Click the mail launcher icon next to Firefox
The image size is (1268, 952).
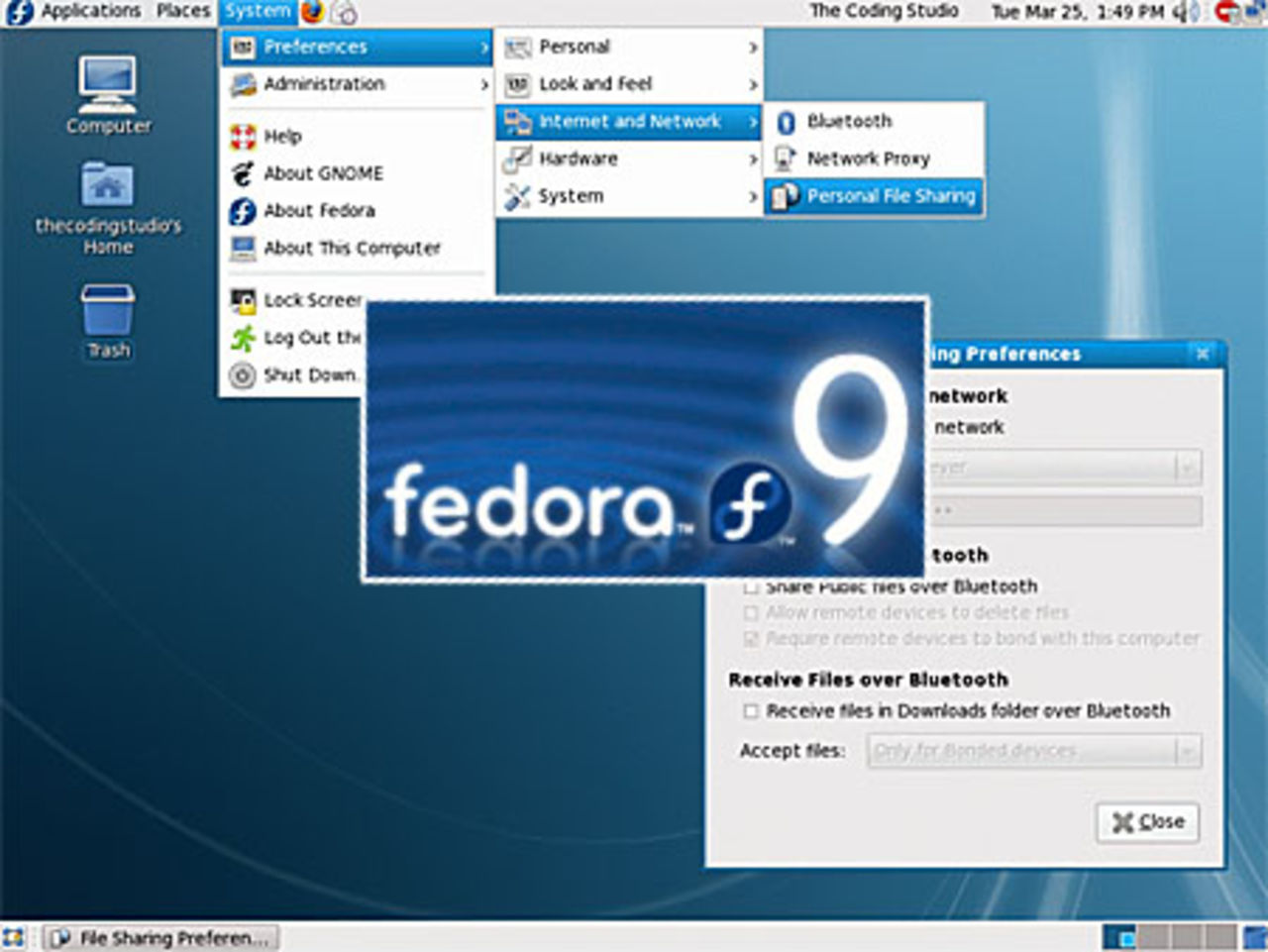[x=344, y=12]
